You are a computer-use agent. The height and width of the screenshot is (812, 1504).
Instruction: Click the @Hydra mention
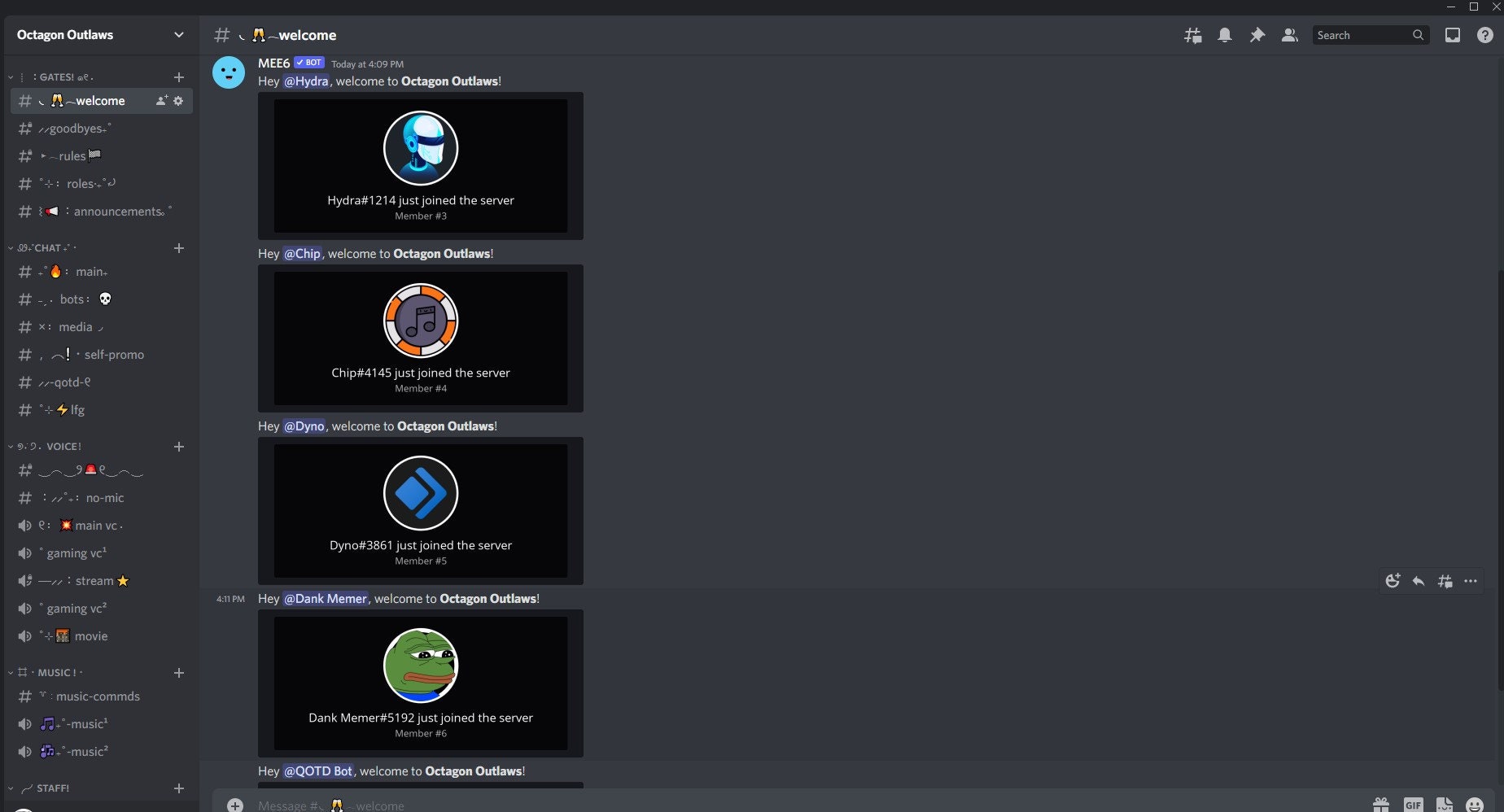(305, 81)
